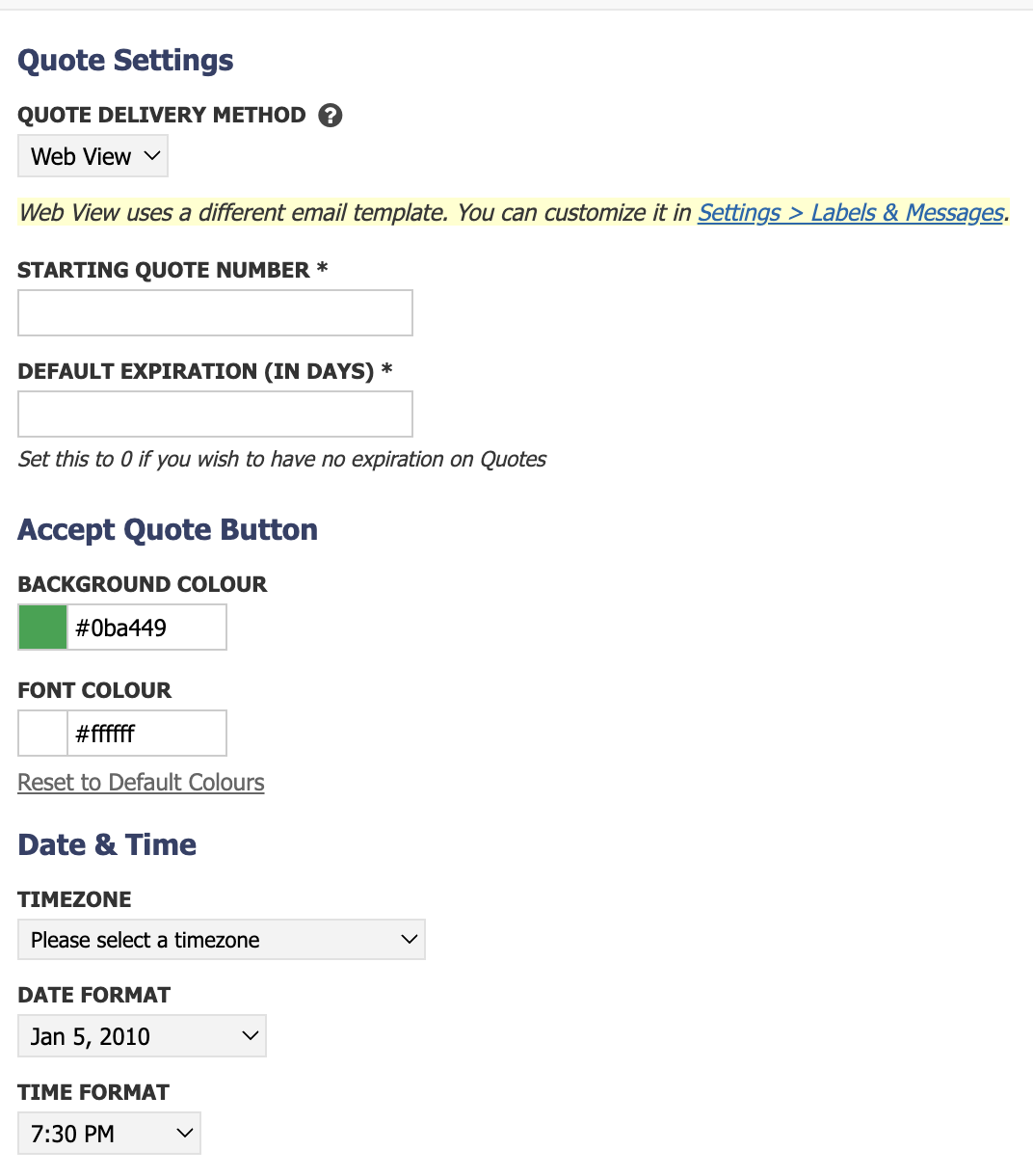Focus the Default Expiration days input field

[216, 414]
